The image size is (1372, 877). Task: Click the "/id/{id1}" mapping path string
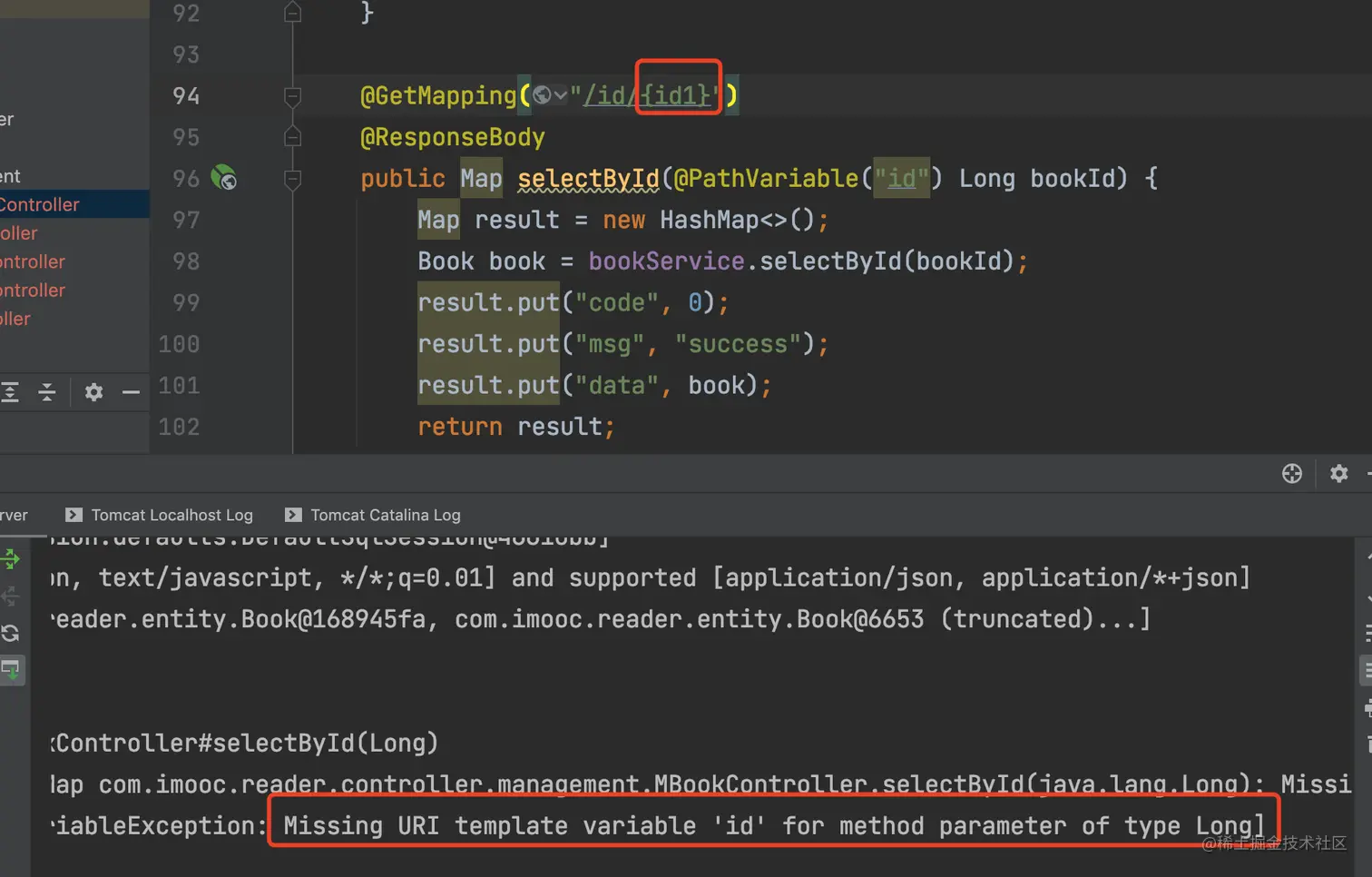click(646, 95)
